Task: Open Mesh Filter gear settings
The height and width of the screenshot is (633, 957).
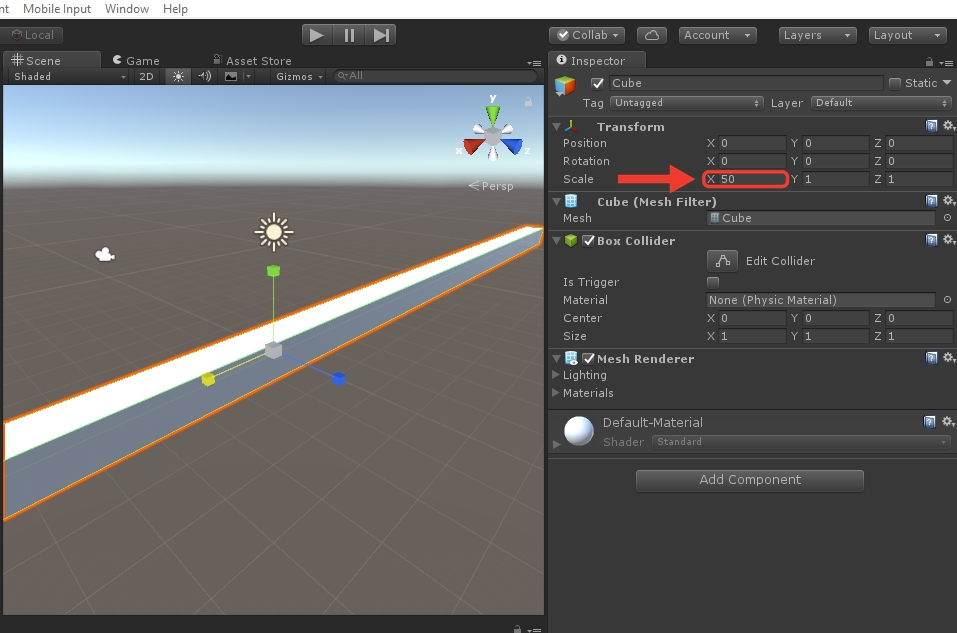Action: pos(948,201)
